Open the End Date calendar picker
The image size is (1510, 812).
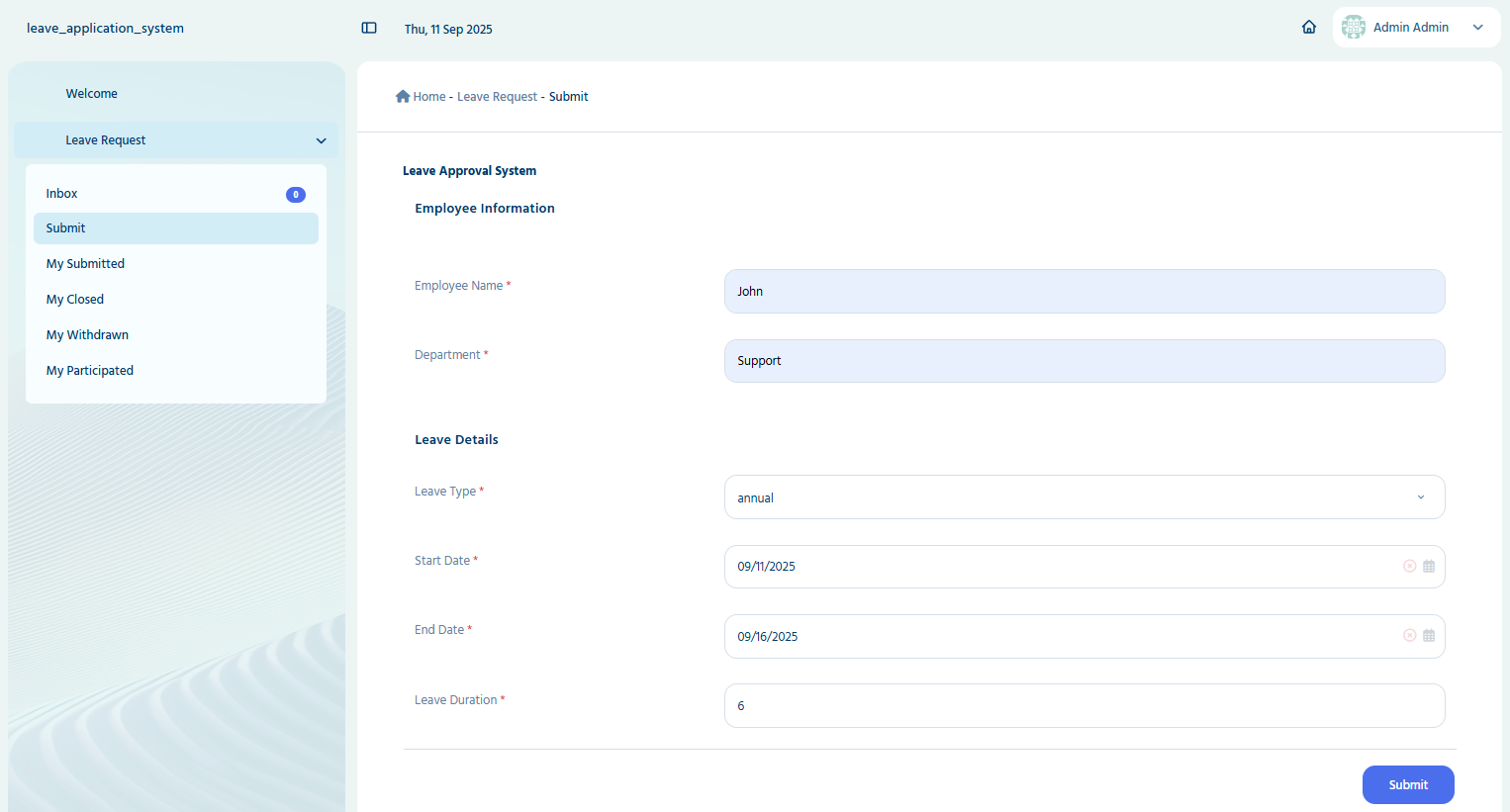click(x=1429, y=635)
